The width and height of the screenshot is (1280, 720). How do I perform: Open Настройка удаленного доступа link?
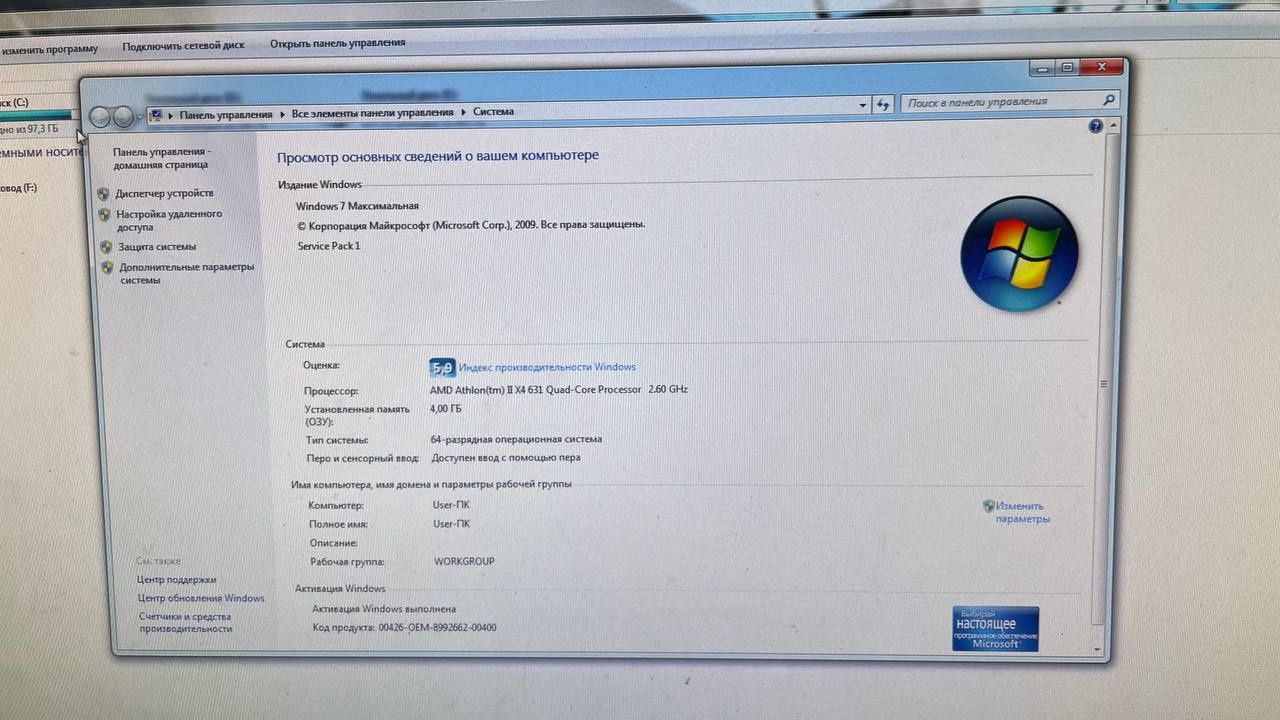click(169, 220)
